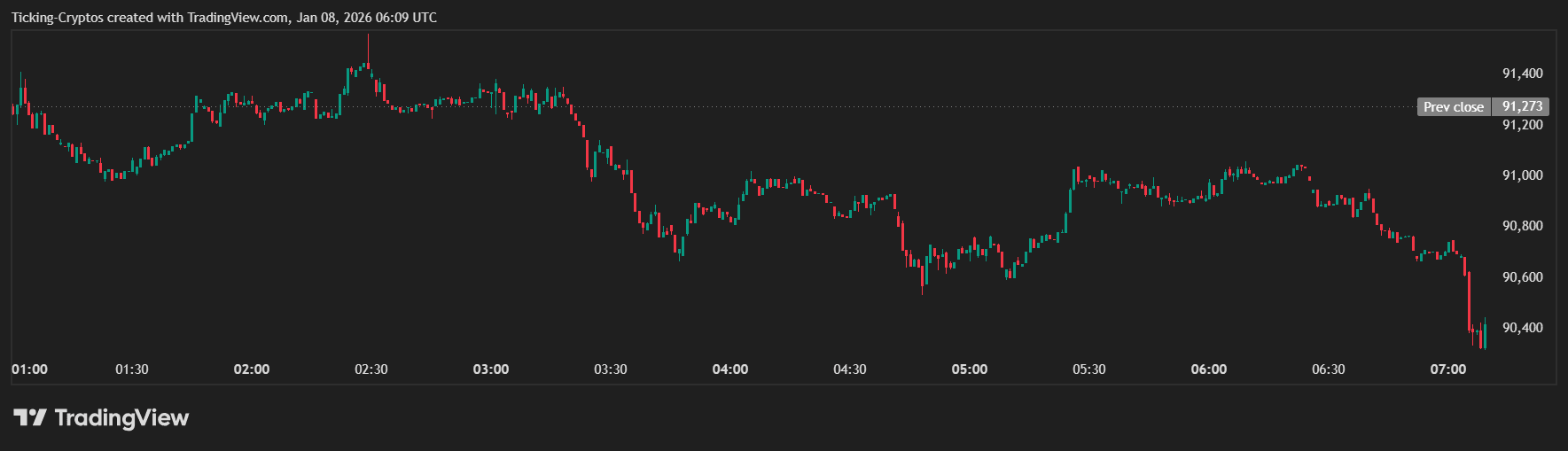
Task: Click the TradingView wordmark text
Action: [x=121, y=417]
